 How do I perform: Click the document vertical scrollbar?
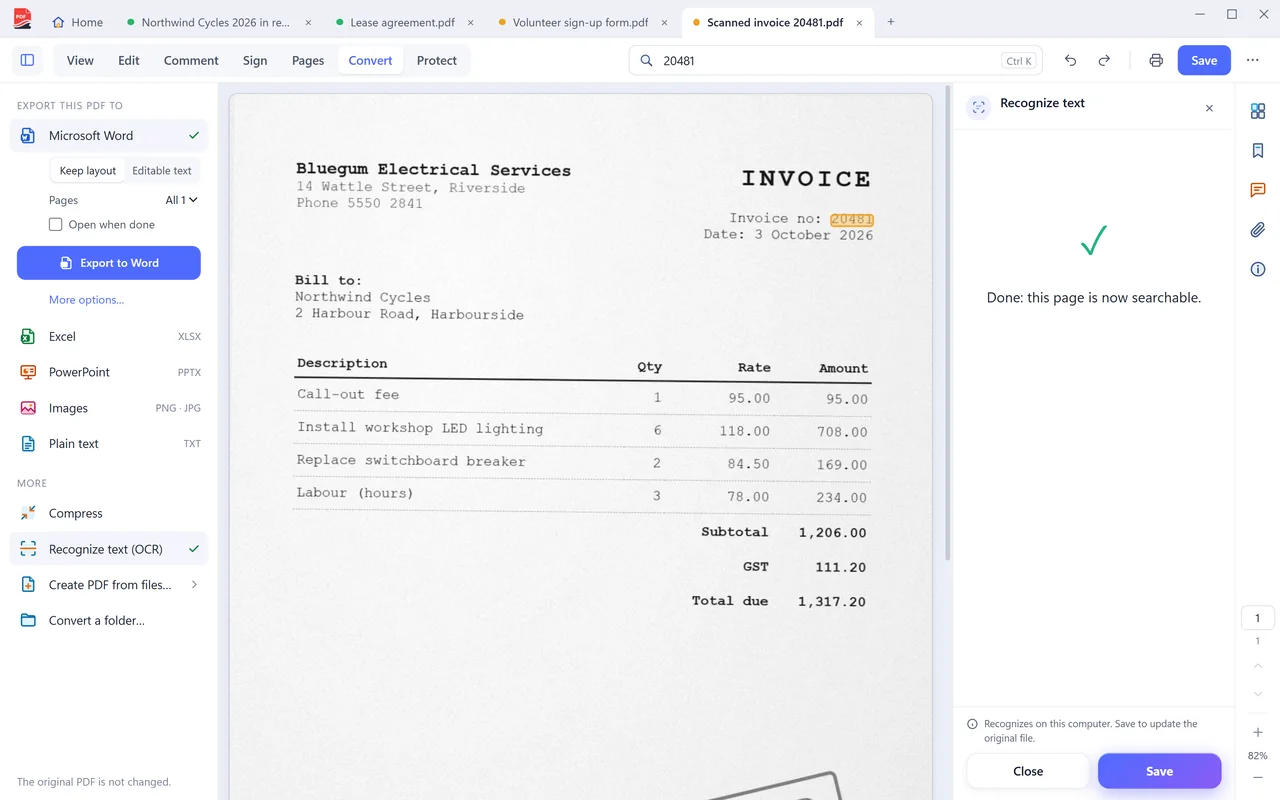(x=947, y=325)
